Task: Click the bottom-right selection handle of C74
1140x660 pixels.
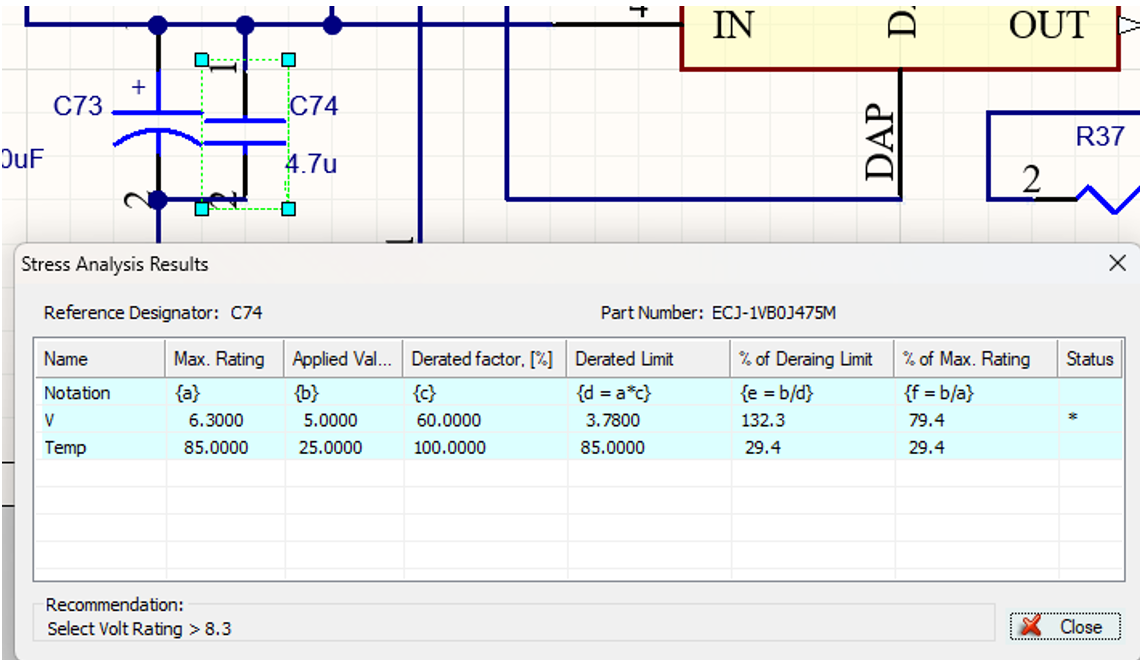Action: [x=288, y=209]
